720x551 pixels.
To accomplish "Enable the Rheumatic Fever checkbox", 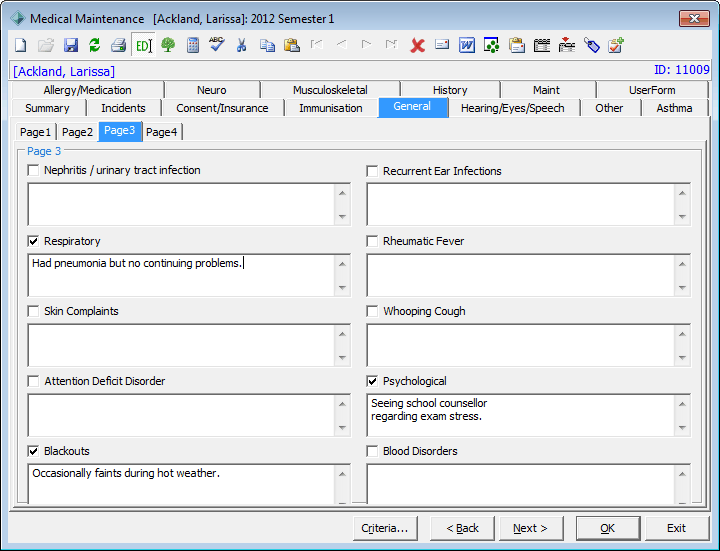I will click(x=372, y=241).
